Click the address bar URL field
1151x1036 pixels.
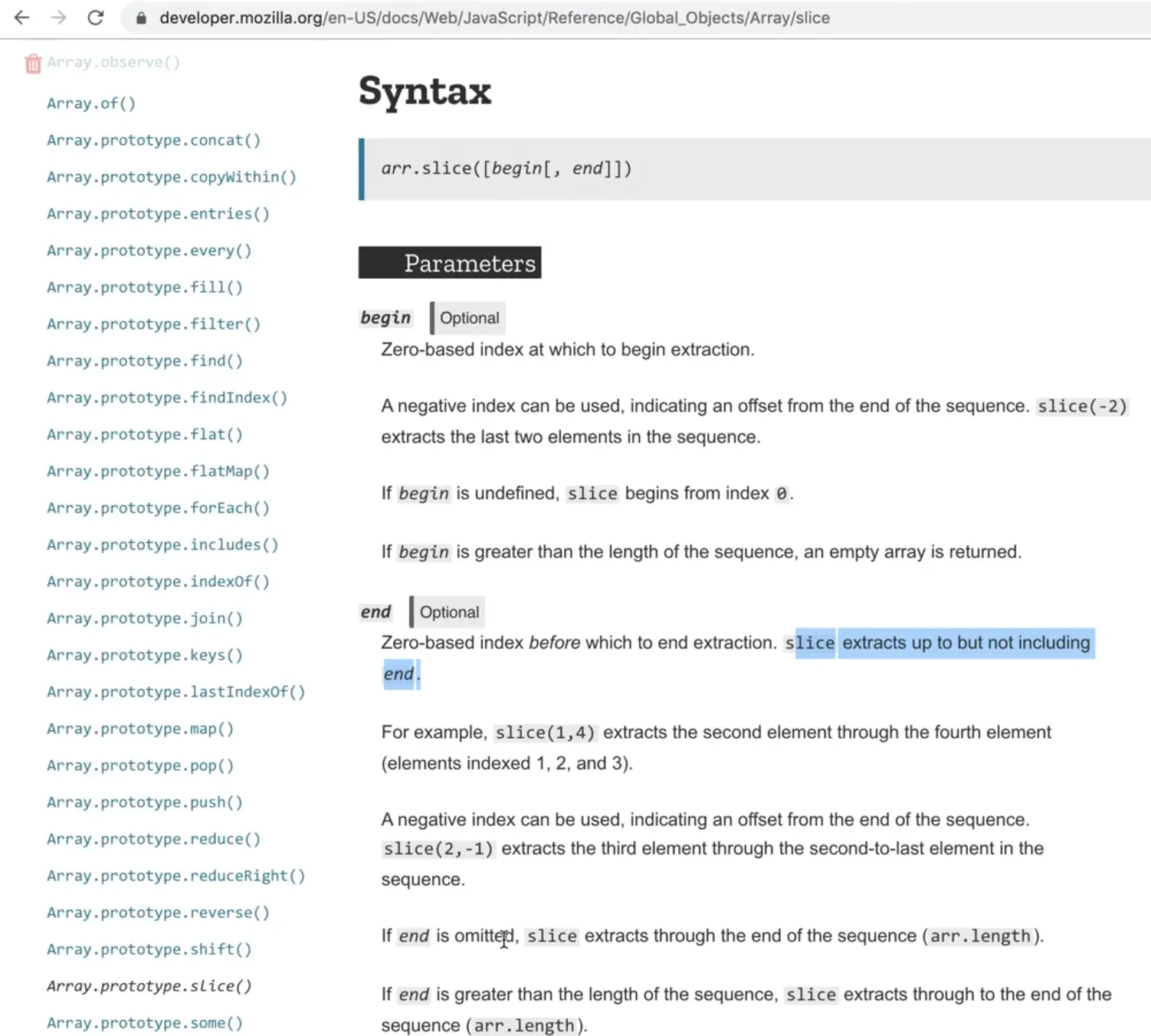pos(494,18)
